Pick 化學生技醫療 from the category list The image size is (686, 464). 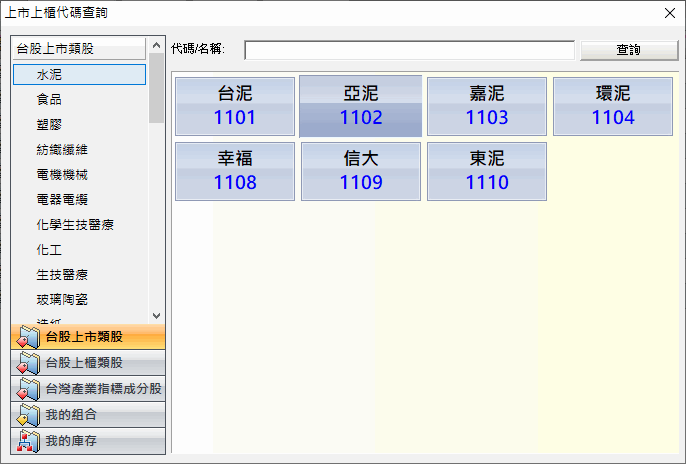pos(75,224)
